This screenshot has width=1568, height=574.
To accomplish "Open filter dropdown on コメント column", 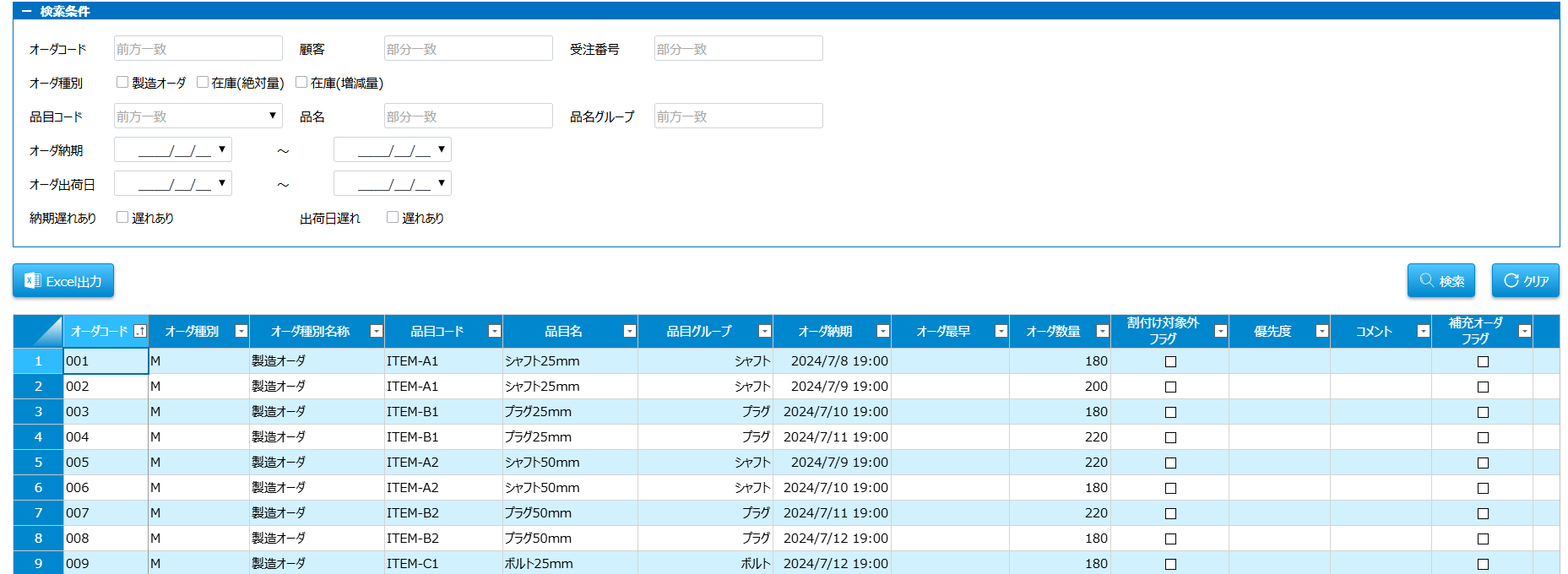I will 1424,331.
